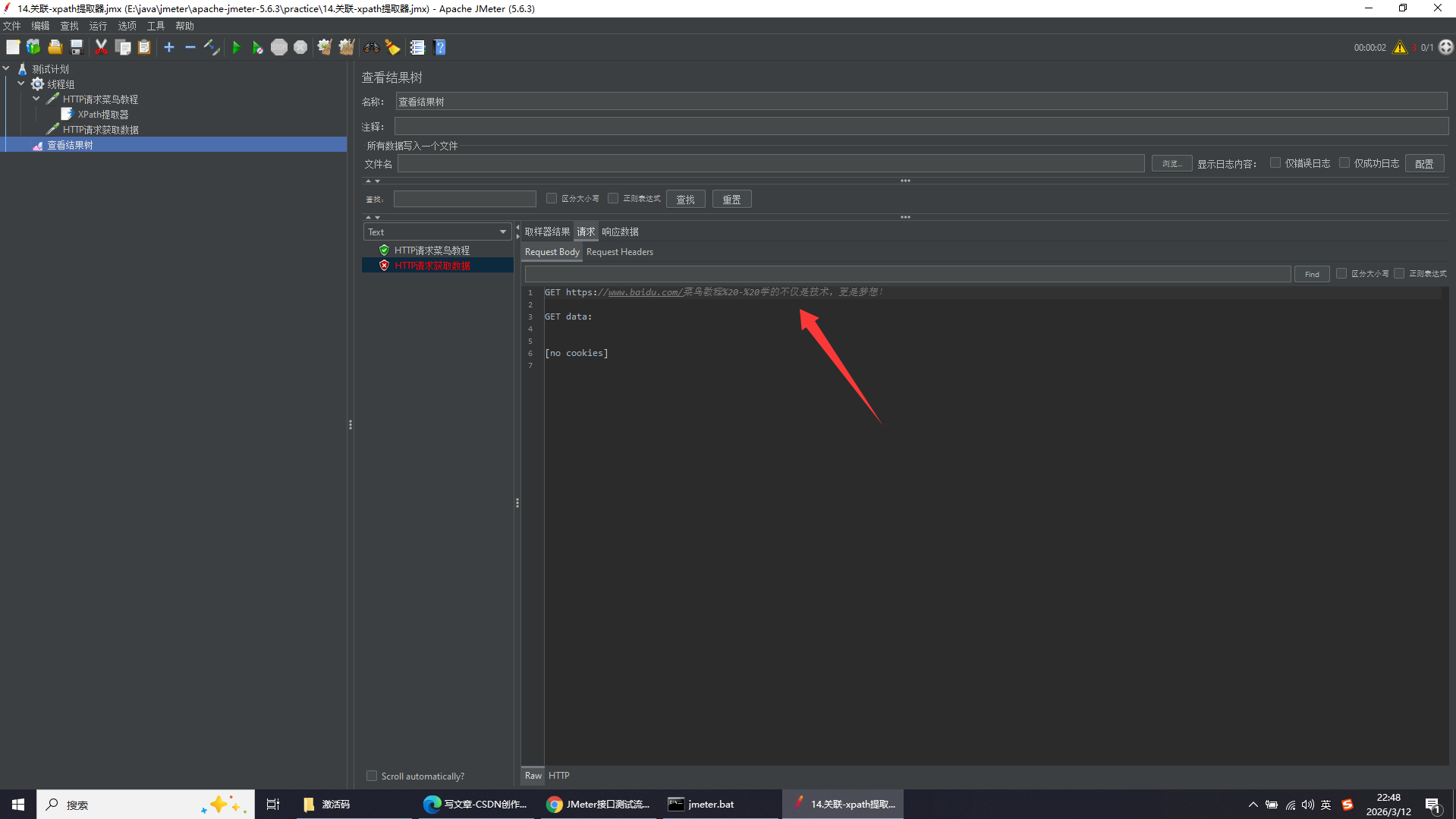Click the Find button in request panel
The image size is (1456, 819).
click(x=1312, y=274)
